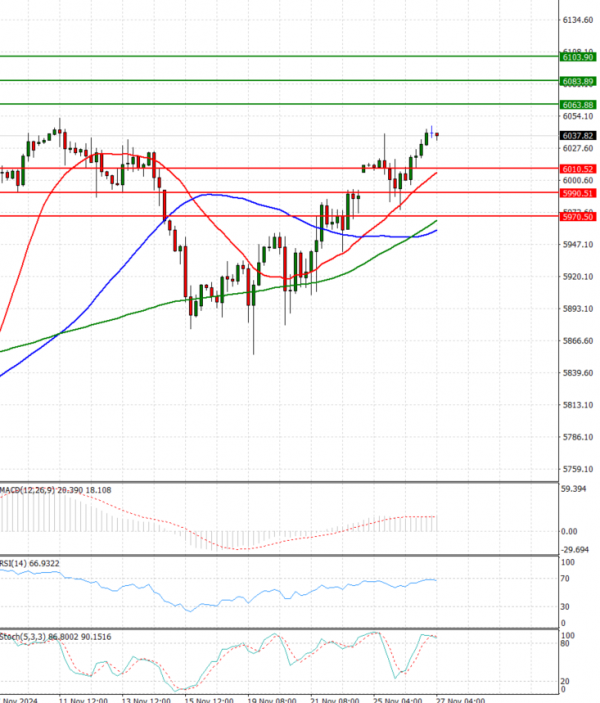The image size is (600, 703).
Task: Select the 6083.89 green resistance price label
Action: [578, 81]
